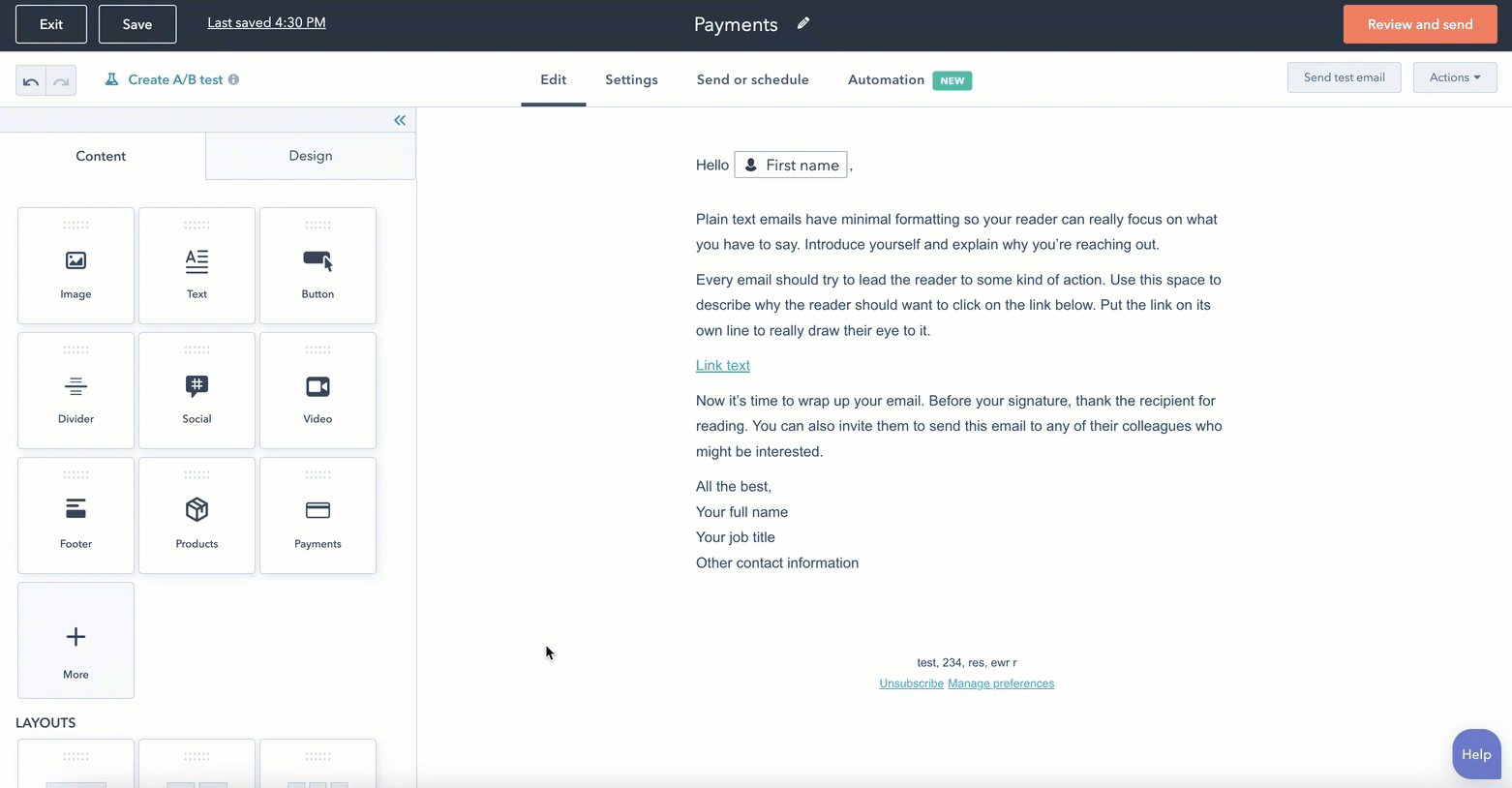1512x788 pixels.
Task: Select the Image content block
Action: click(x=76, y=266)
